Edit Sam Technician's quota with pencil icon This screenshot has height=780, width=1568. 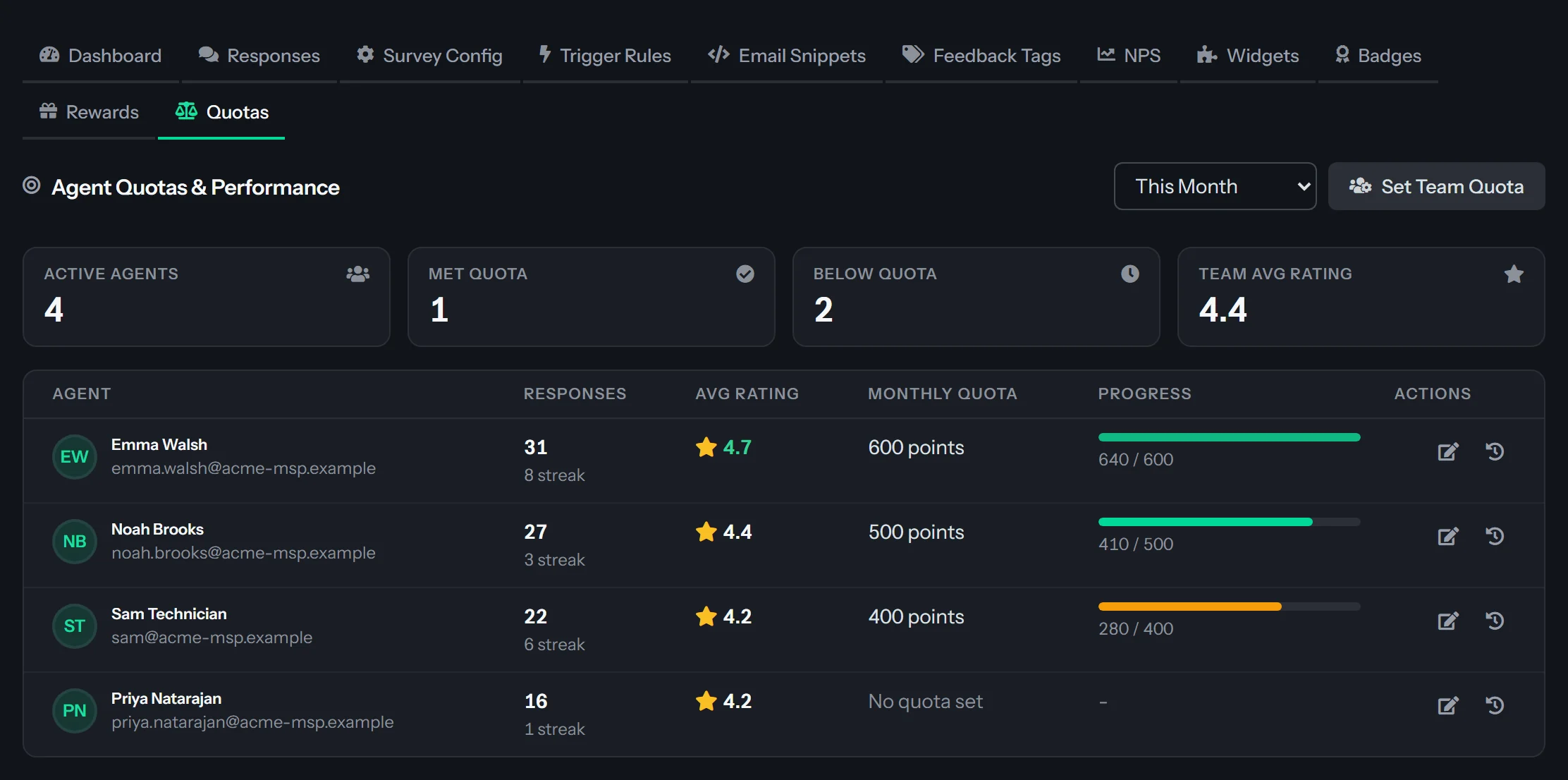1448,621
